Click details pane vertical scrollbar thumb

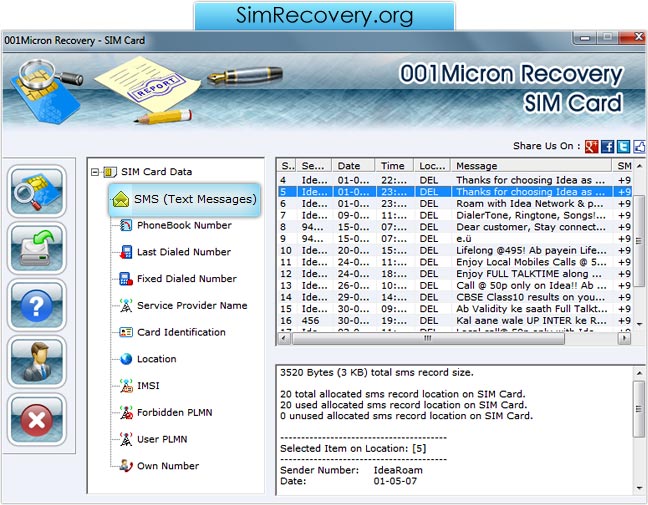click(639, 409)
